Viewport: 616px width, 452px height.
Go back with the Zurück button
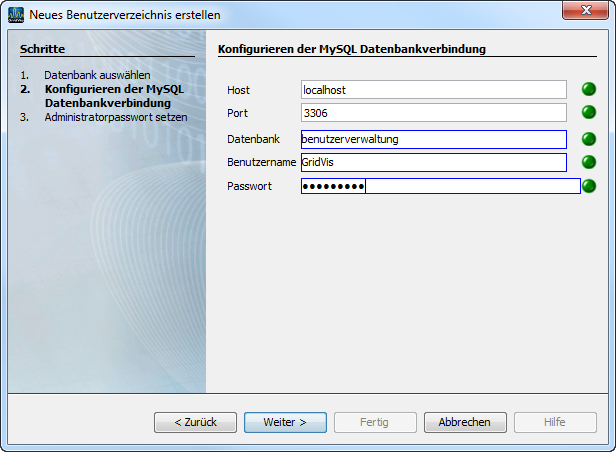(195, 422)
